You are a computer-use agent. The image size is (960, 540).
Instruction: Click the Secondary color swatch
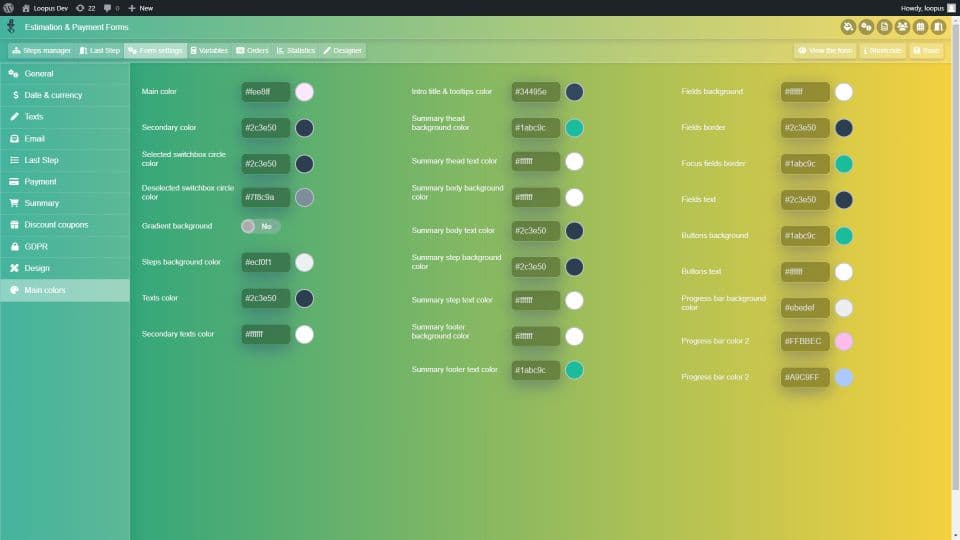coord(304,128)
